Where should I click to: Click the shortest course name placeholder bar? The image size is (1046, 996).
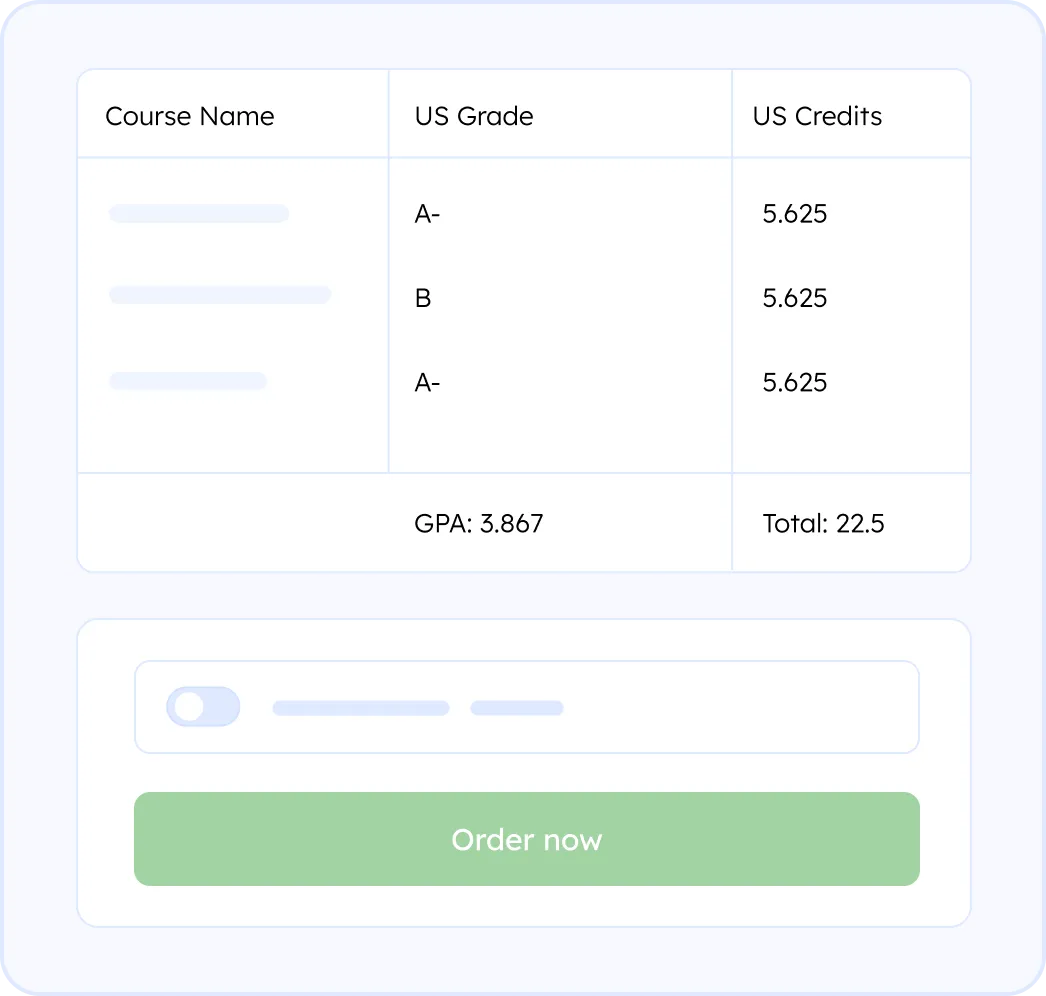[187, 381]
